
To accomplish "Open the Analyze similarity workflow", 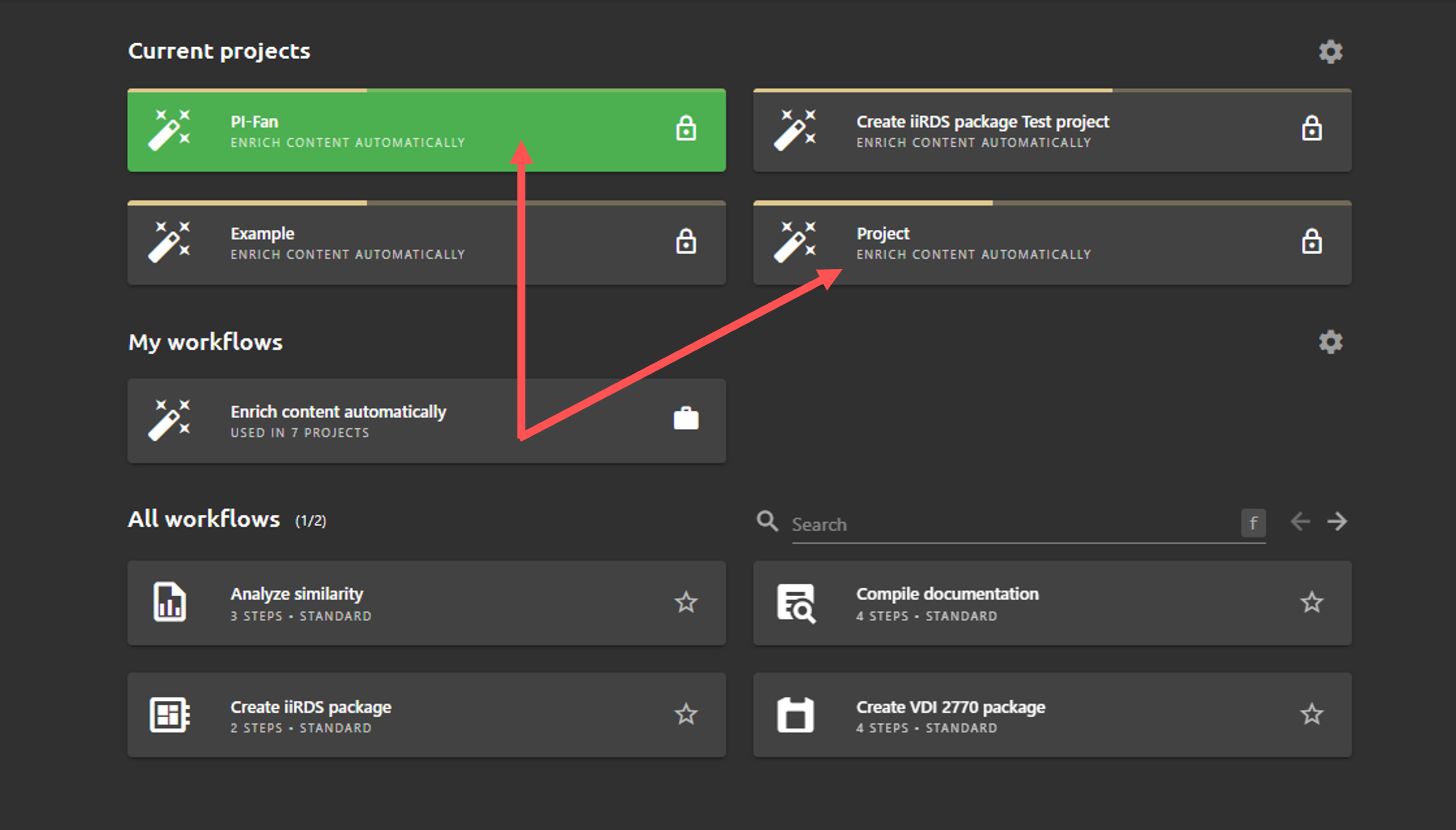I will pos(426,603).
